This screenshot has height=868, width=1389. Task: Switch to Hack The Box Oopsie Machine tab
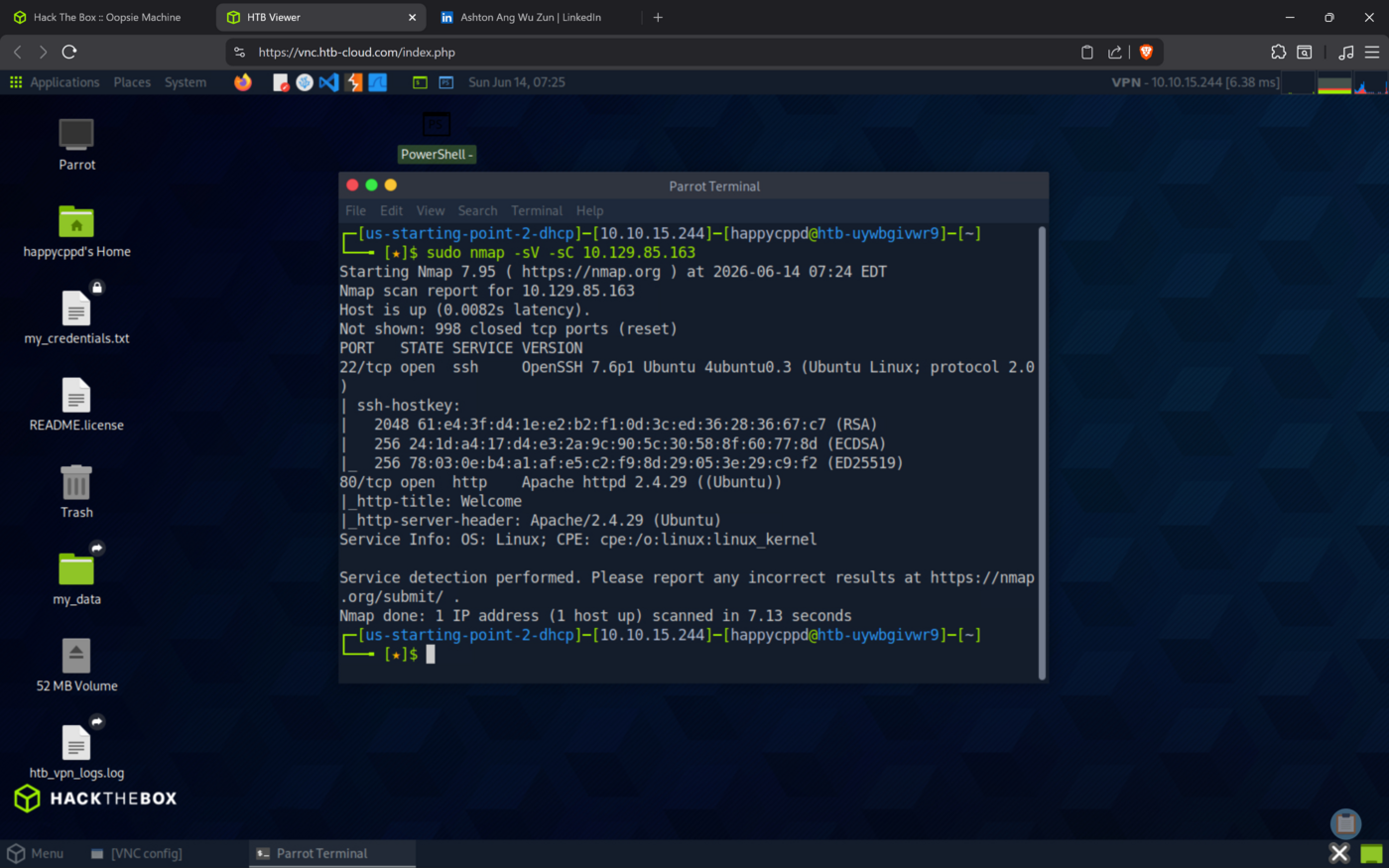coord(107,17)
